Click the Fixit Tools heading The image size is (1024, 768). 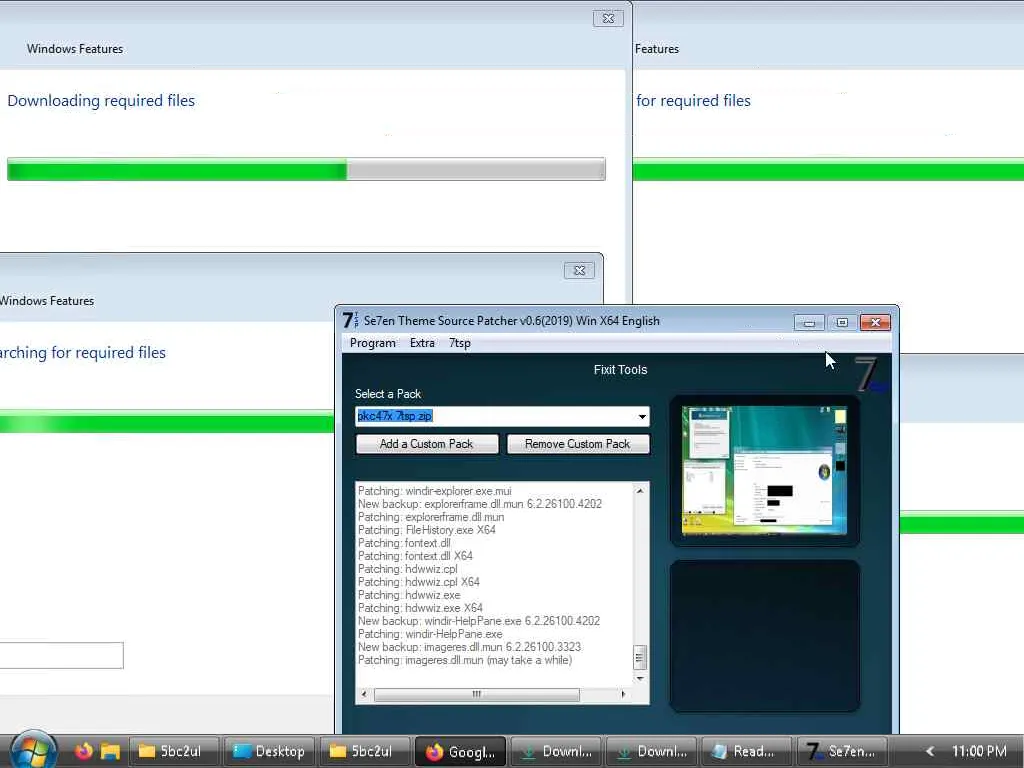(x=620, y=370)
